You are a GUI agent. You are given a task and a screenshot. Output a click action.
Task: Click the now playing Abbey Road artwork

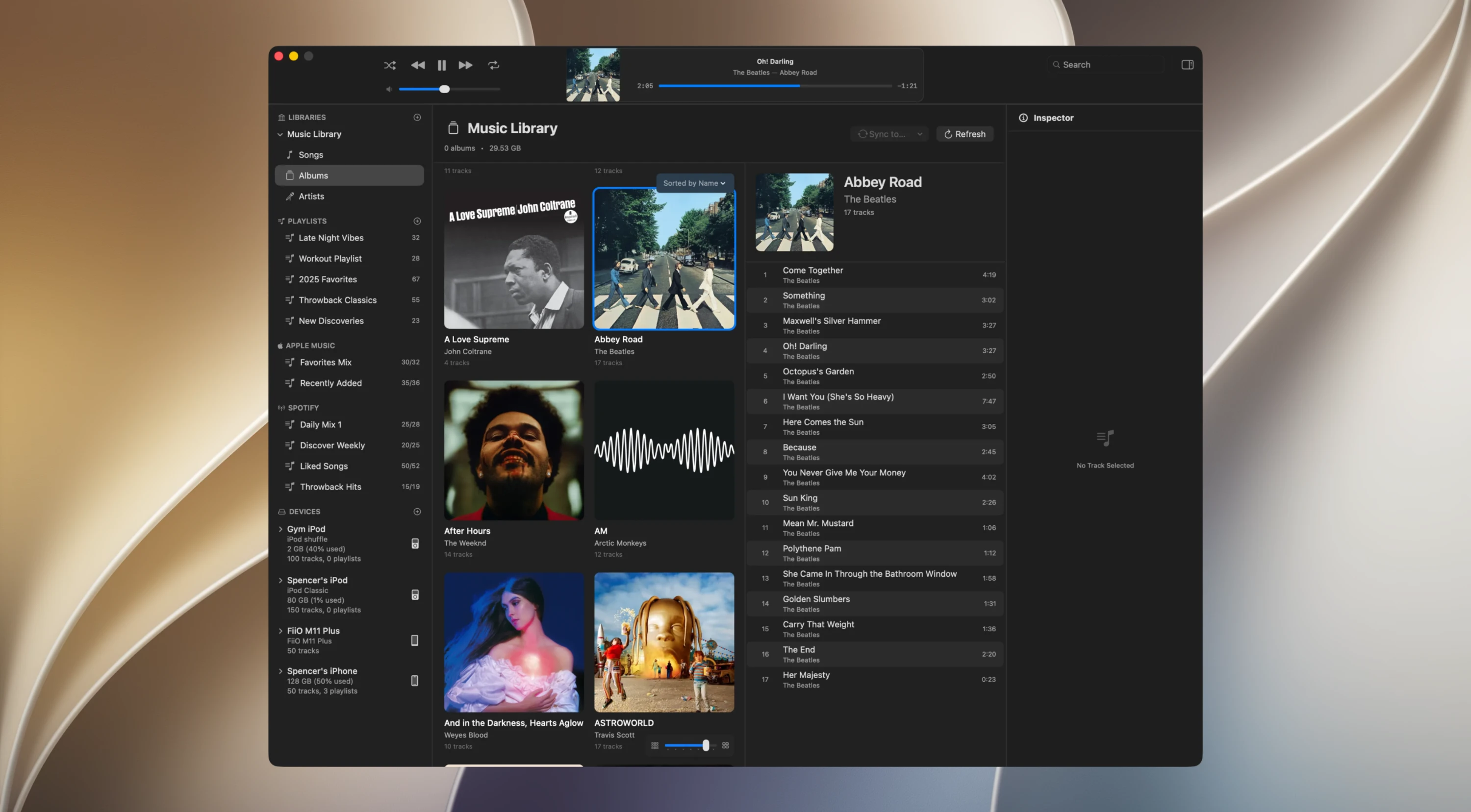[593, 75]
